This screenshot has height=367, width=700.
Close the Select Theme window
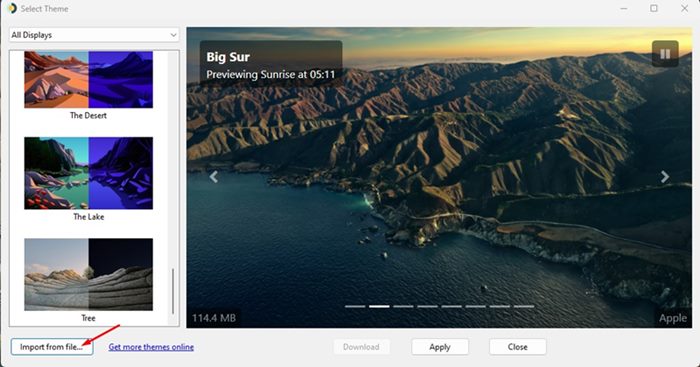tap(684, 8)
